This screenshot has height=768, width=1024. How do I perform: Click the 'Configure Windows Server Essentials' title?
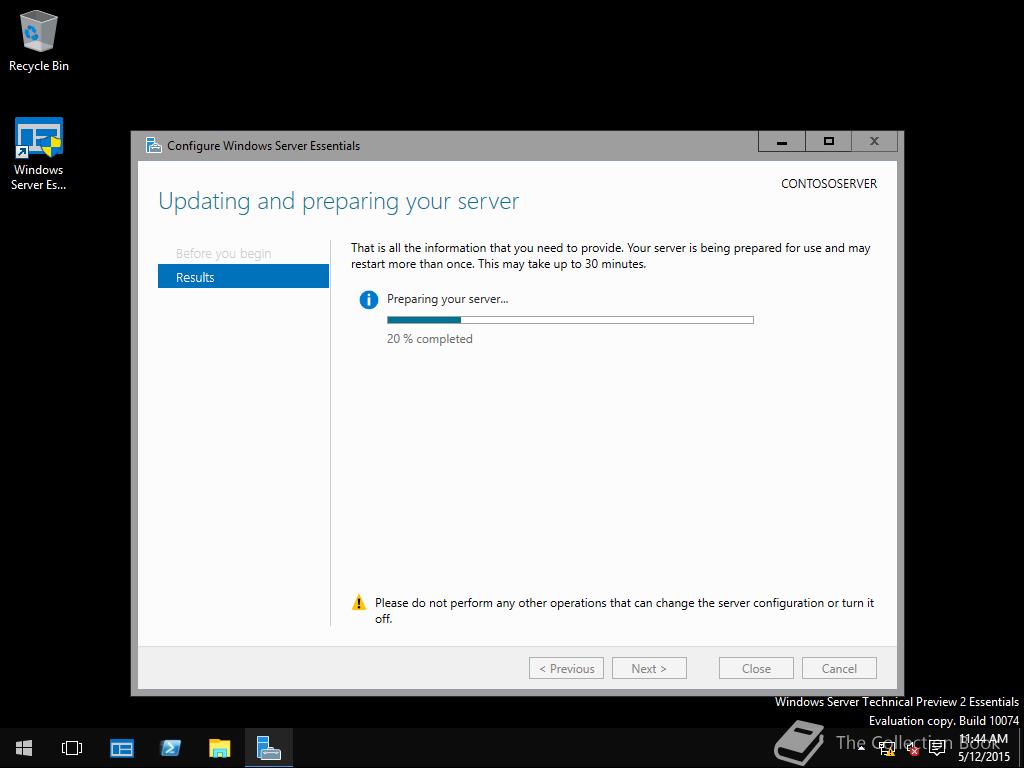[263, 146]
